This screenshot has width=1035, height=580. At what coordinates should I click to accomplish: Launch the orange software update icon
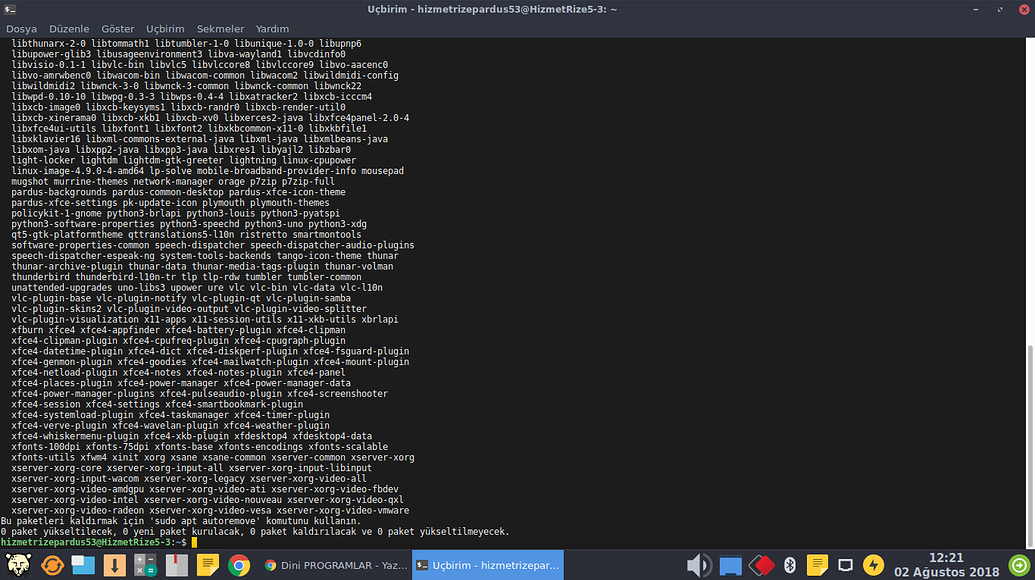[51, 565]
